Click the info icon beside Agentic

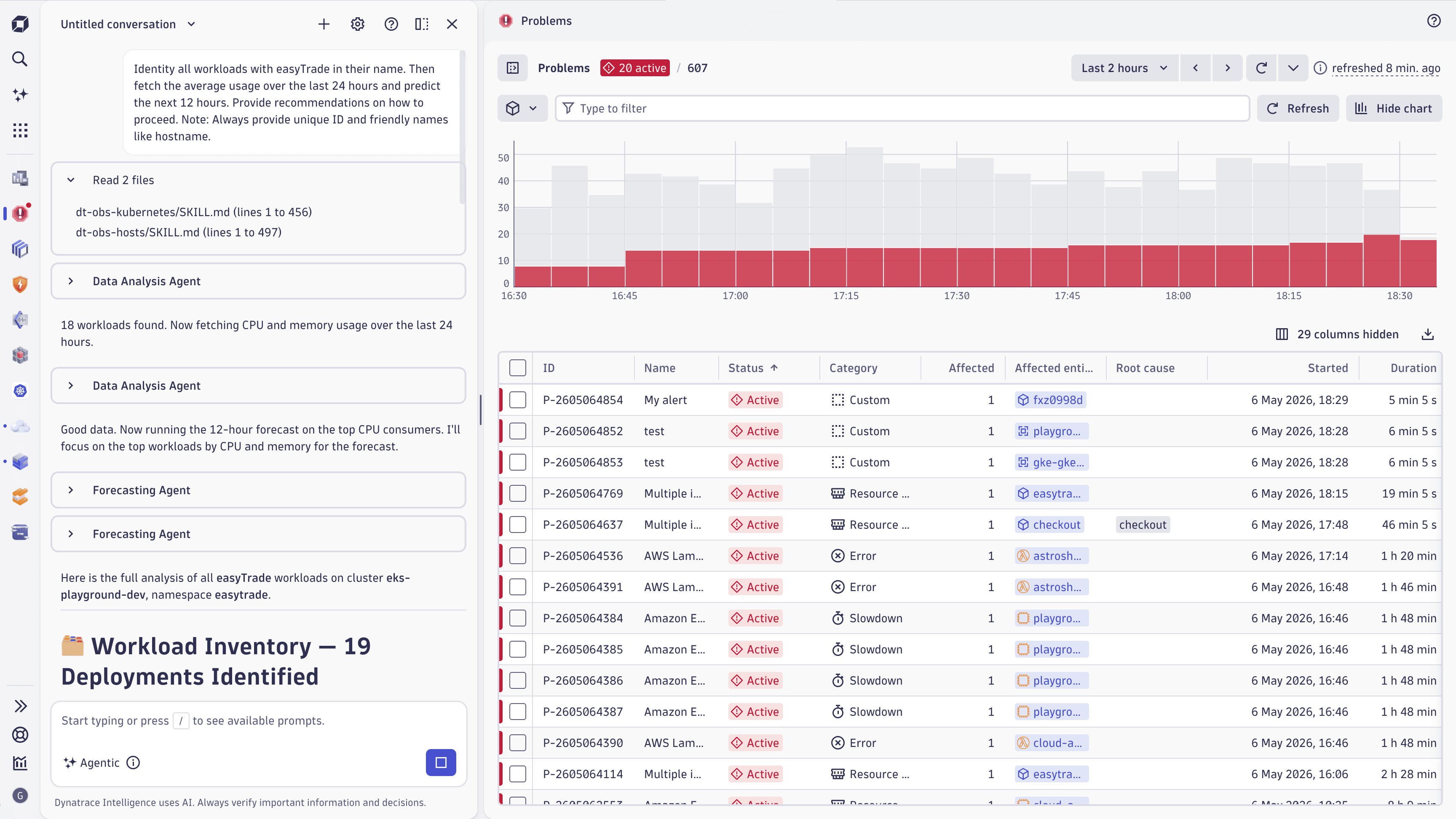[134, 763]
